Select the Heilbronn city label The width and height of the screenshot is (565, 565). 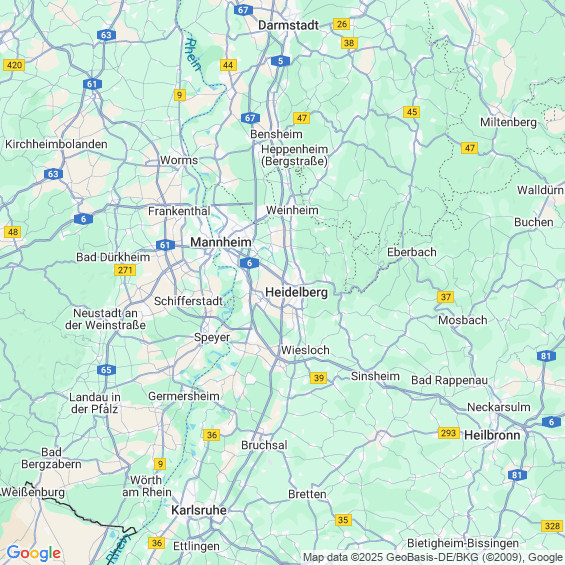point(492,435)
